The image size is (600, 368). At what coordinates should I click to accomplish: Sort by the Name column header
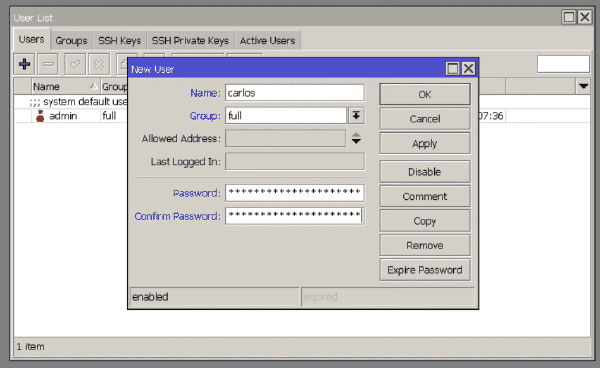coord(65,86)
